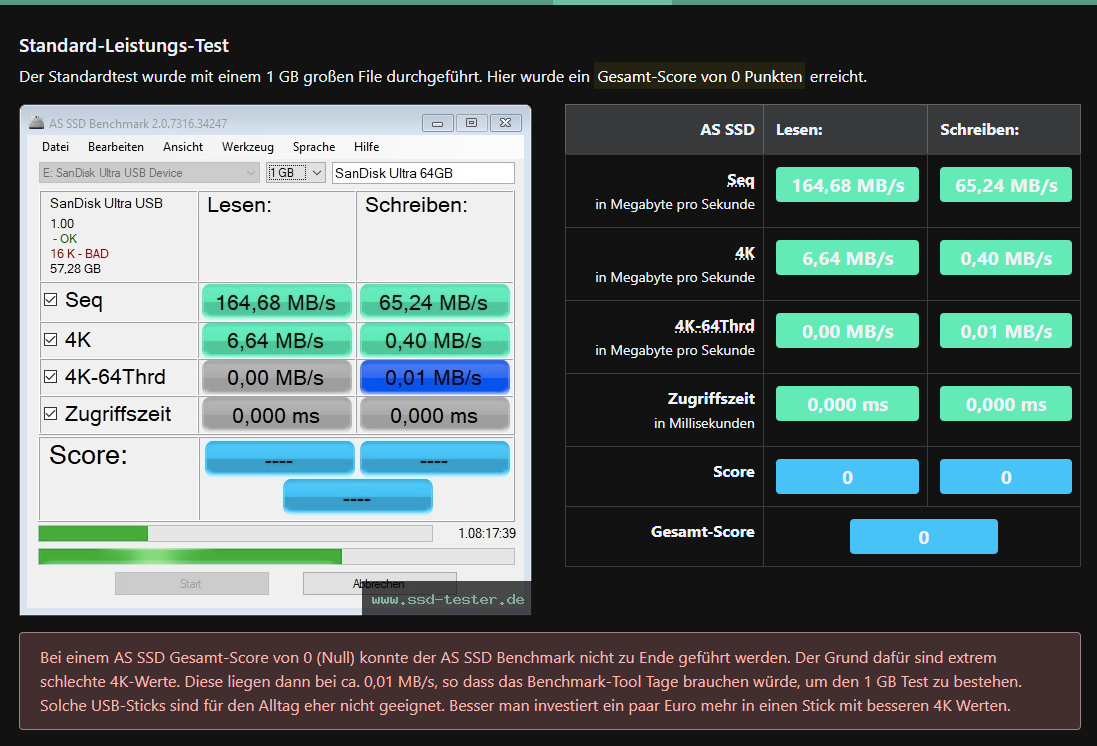Click the Start button
Viewport: 1097px width, 746px height.
click(x=192, y=584)
